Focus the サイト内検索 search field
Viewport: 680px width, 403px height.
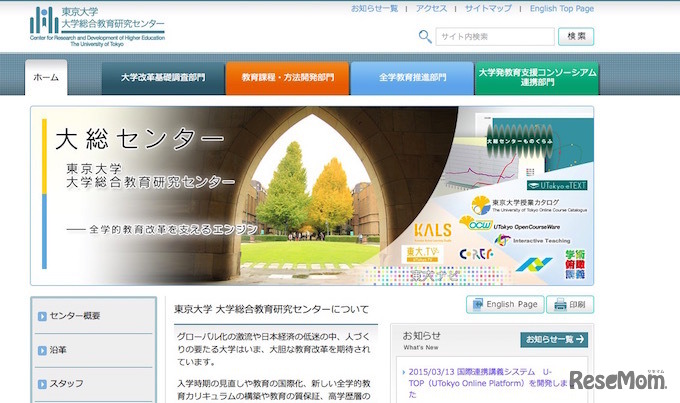(x=495, y=36)
